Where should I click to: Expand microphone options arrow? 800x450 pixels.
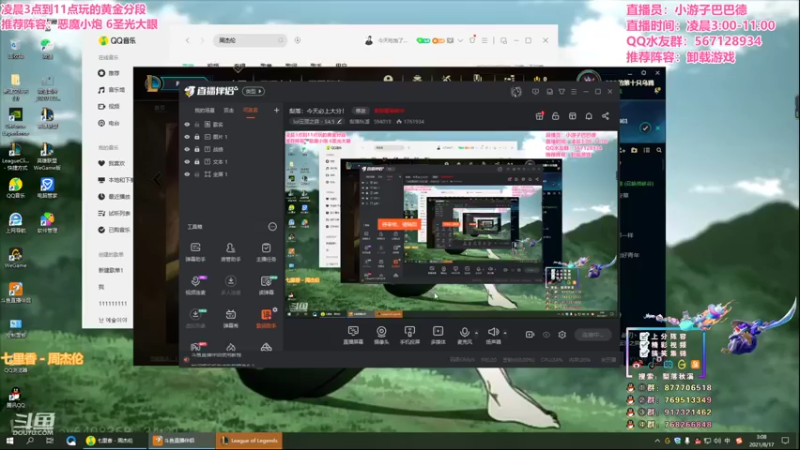[477, 333]
